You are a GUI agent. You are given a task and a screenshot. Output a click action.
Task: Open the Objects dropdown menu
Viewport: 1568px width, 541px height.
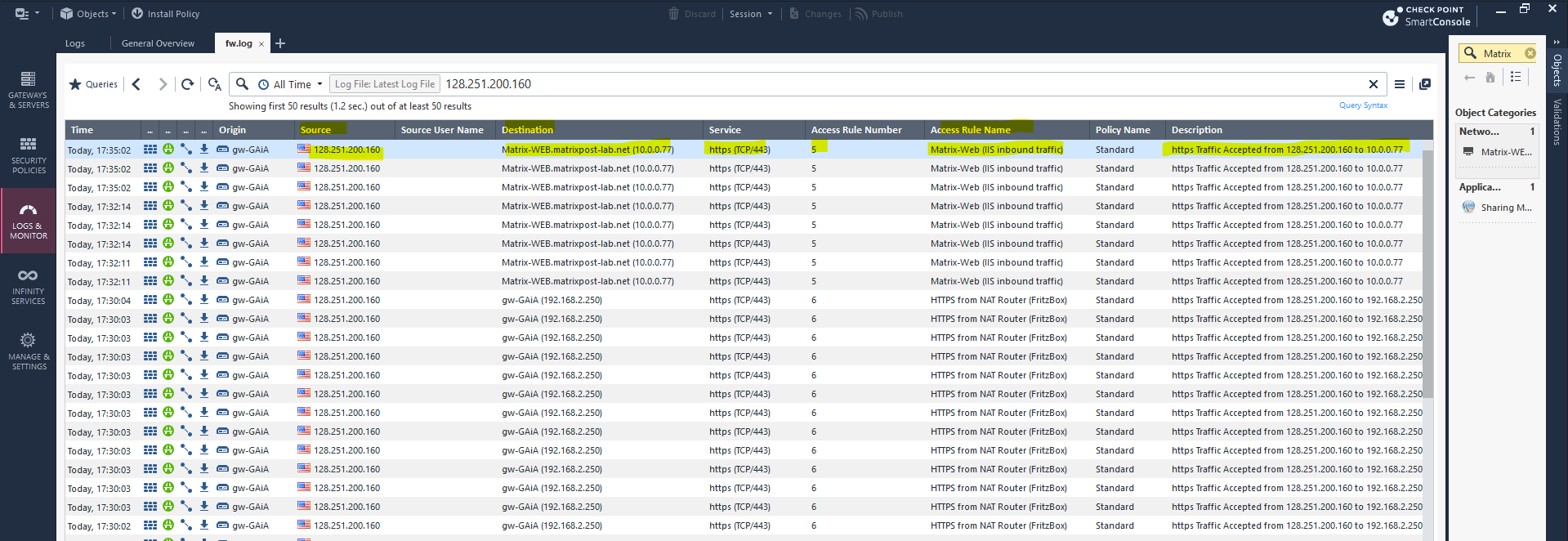pyautogui.click(x=88, y=14)
